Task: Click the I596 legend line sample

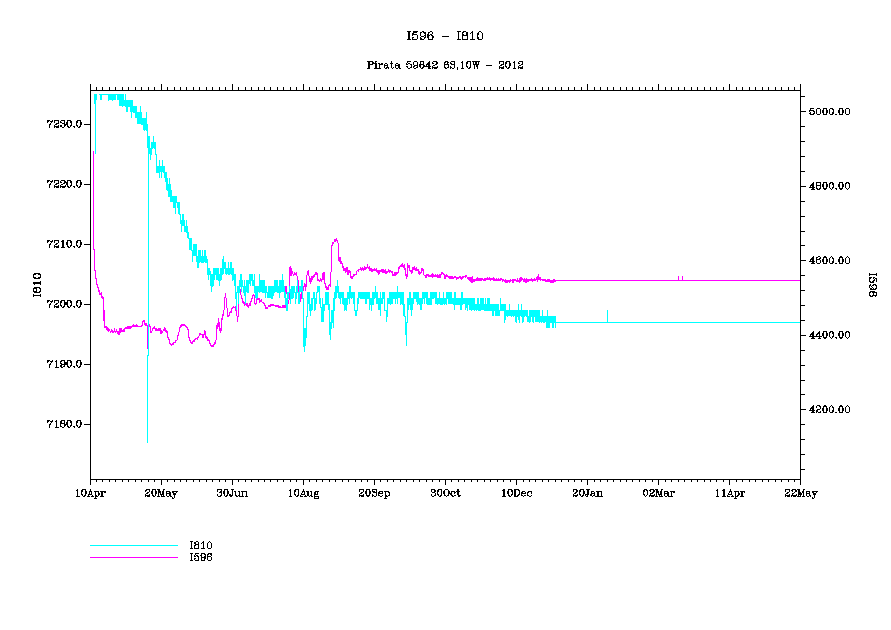Action: coord(133,557)
